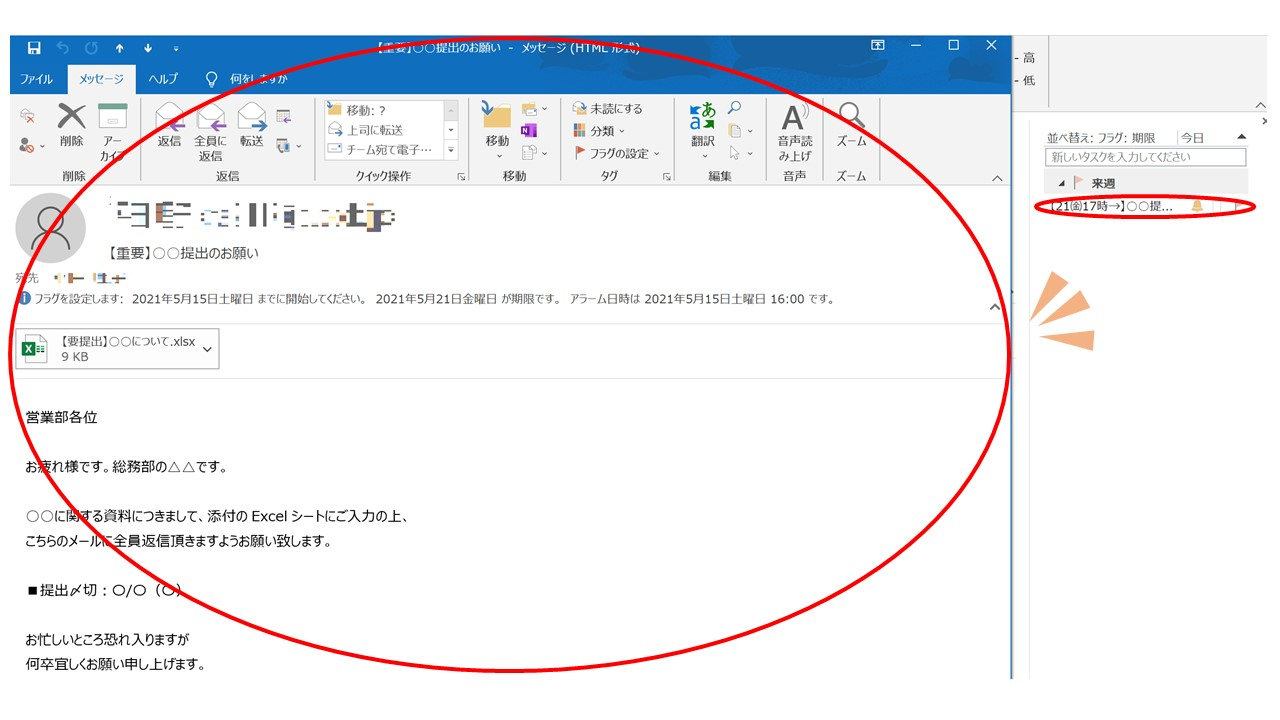Mark message as unread (未読にする)

point(608,108)
